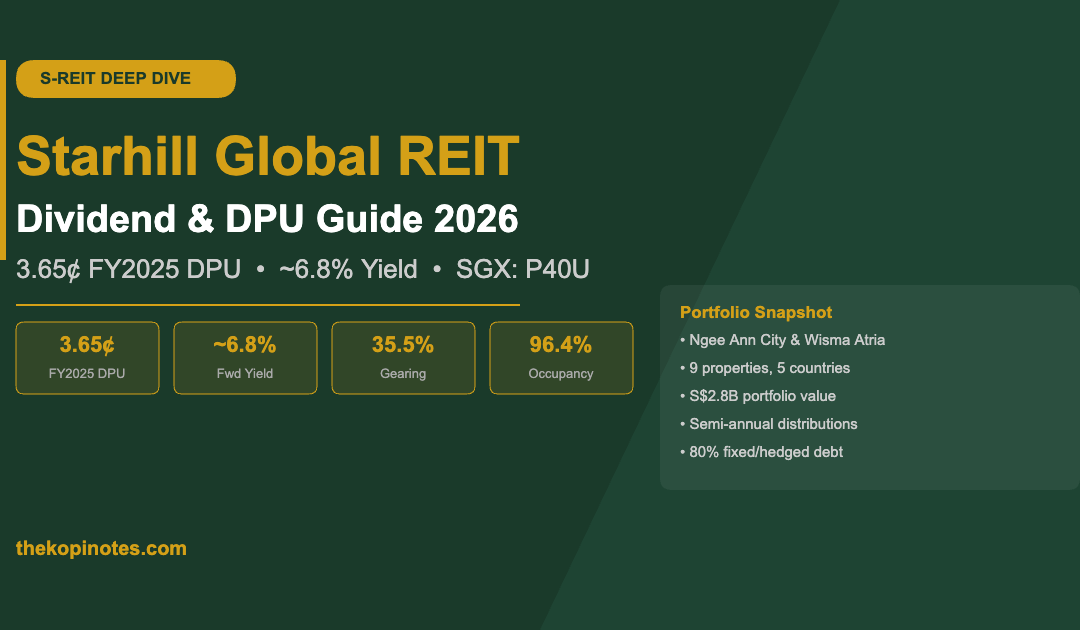Click the 96.4% Occupancy stat card

(x=561, y=358)
